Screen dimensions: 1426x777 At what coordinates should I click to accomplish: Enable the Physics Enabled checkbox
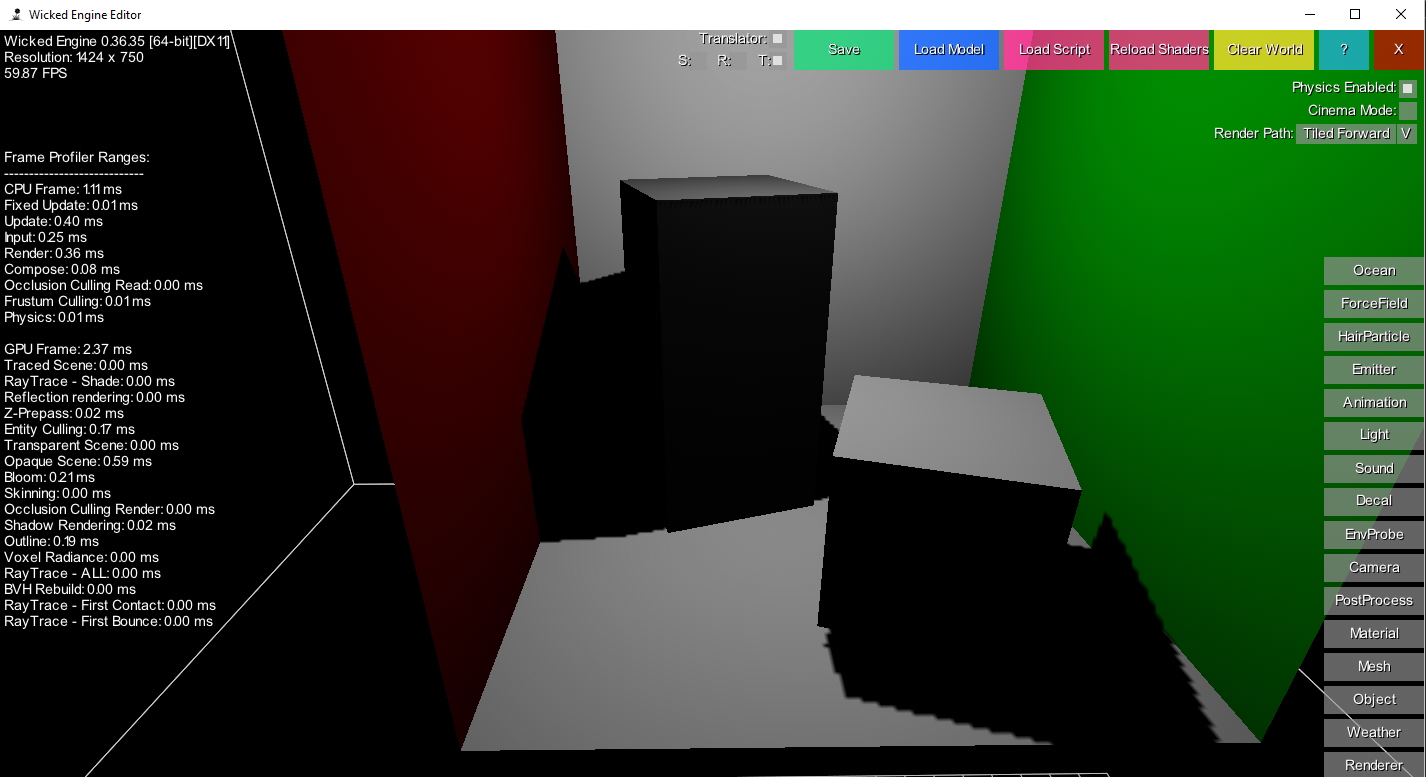click(x=1408, y=88)
